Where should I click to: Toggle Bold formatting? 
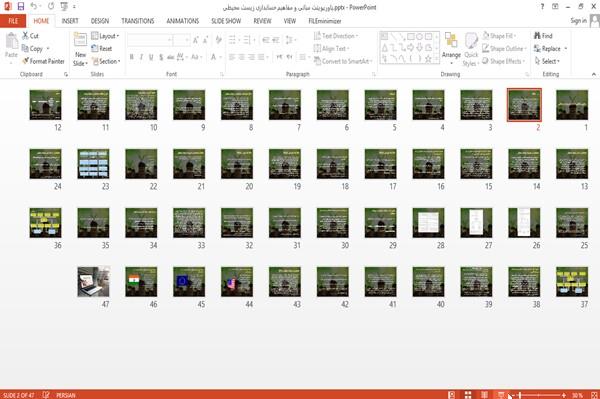[132, 57]
